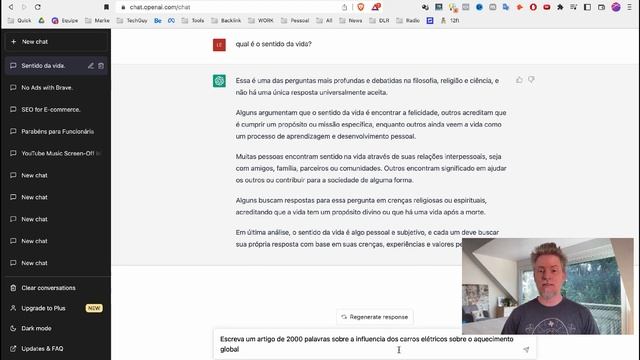Viewport: 640px width, 360px height.
Task: Open the All bookmarks folder
Action: 324,20
